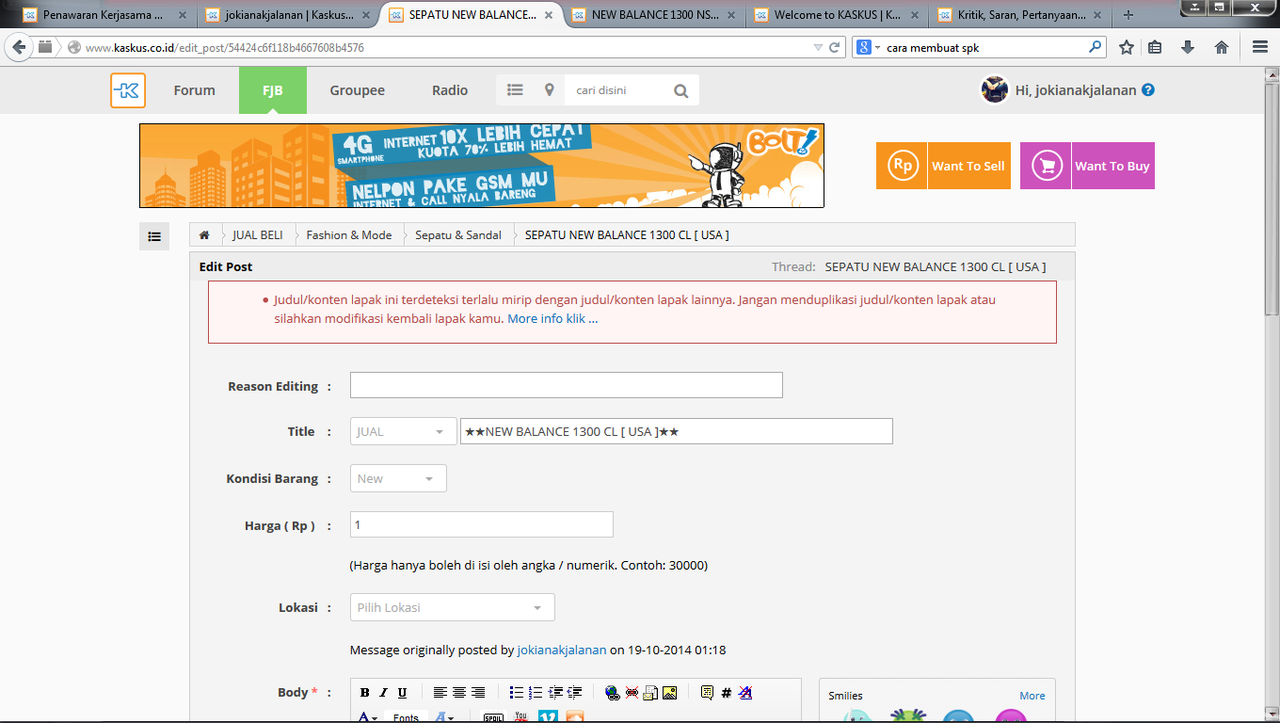1280x723 pixels.
Task: Click the Title text field
Action: [x=676, y=432]
